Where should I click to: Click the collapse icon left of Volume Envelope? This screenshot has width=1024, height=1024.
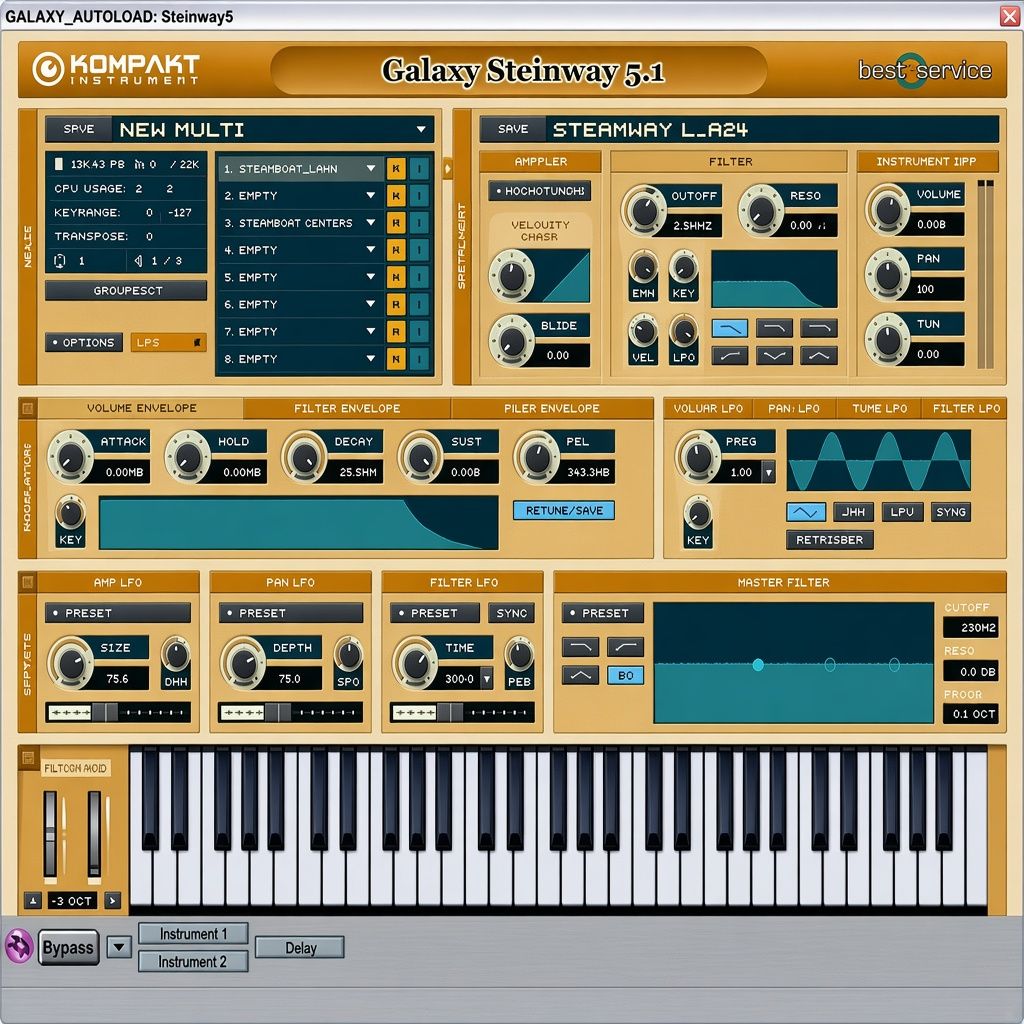tap(27, 409)
